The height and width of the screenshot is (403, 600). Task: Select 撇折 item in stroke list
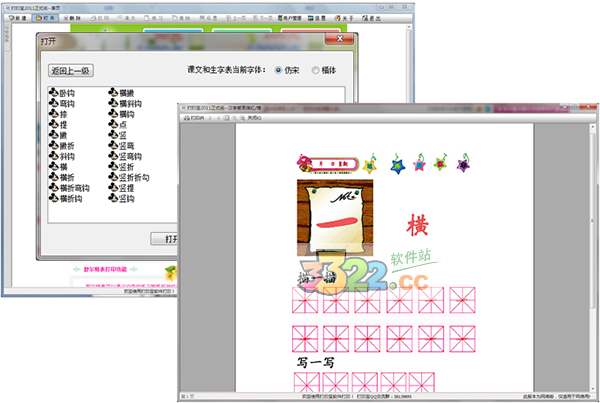62,146
